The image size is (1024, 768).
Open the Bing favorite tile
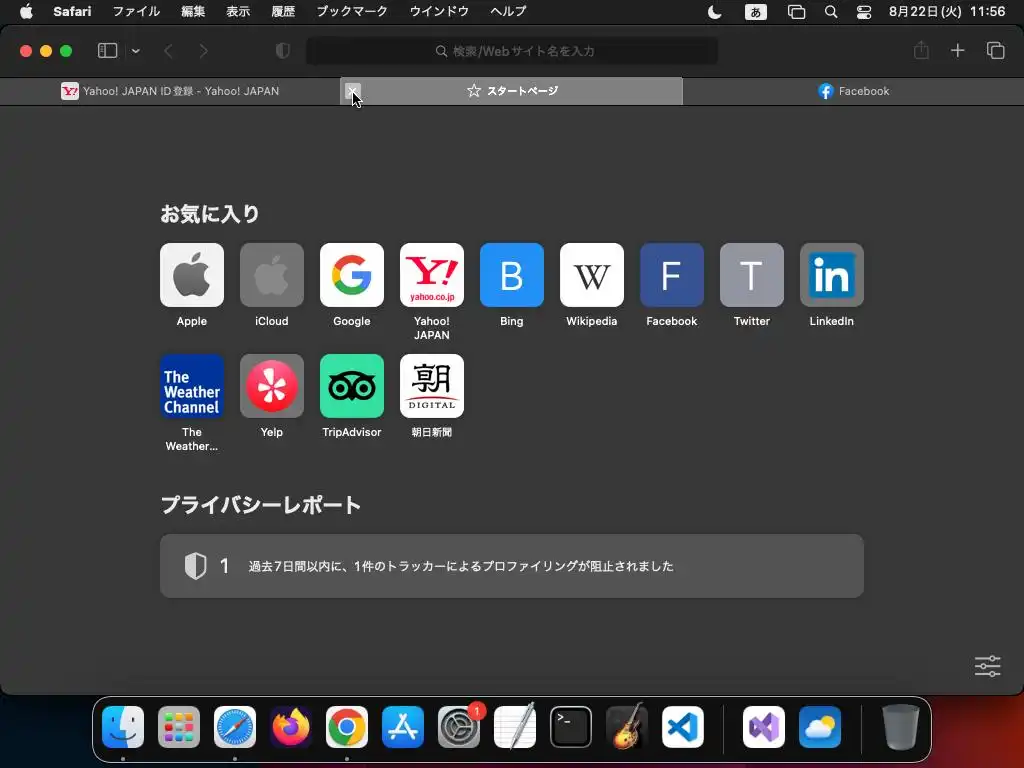(511, 275)
